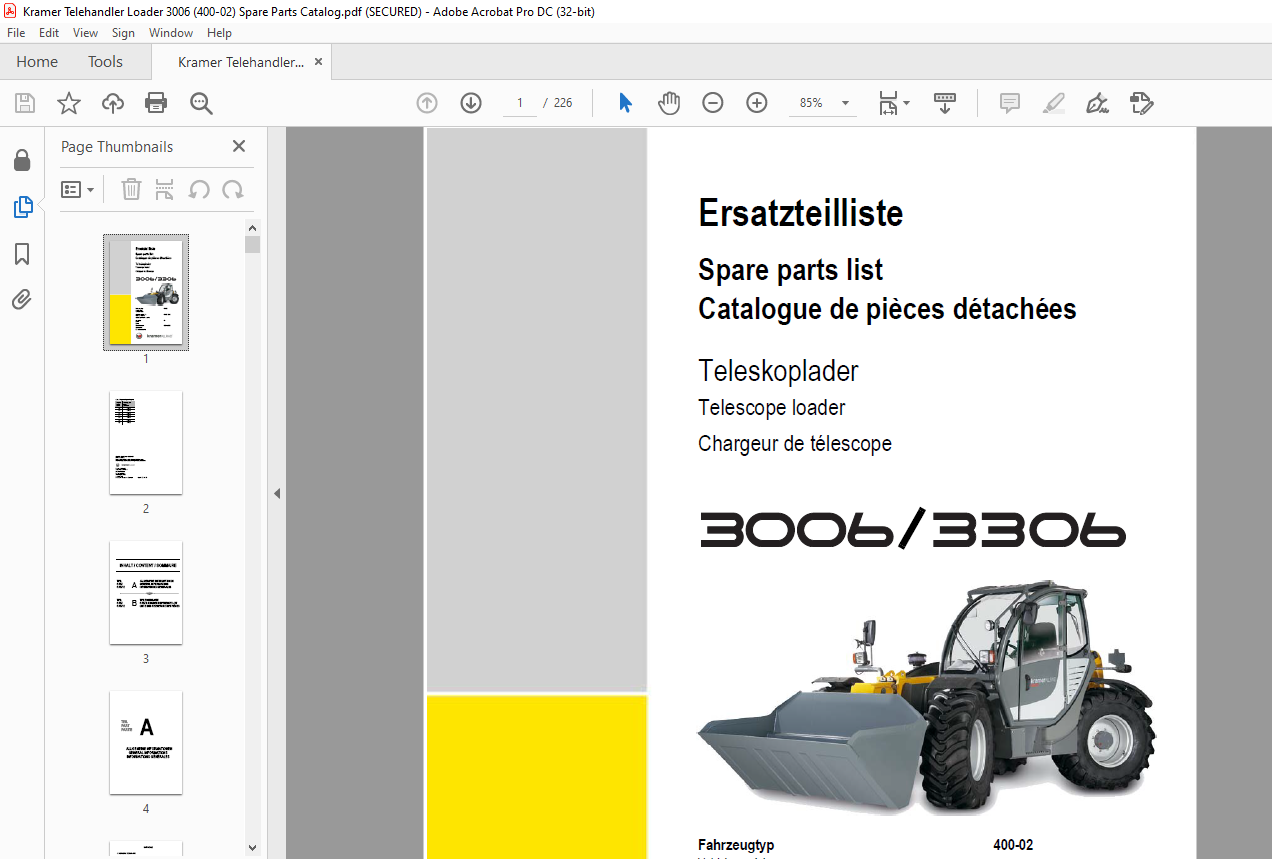Click the stamp tool icon
The width and height of the screenshot is (1272, 859).
1141,103
